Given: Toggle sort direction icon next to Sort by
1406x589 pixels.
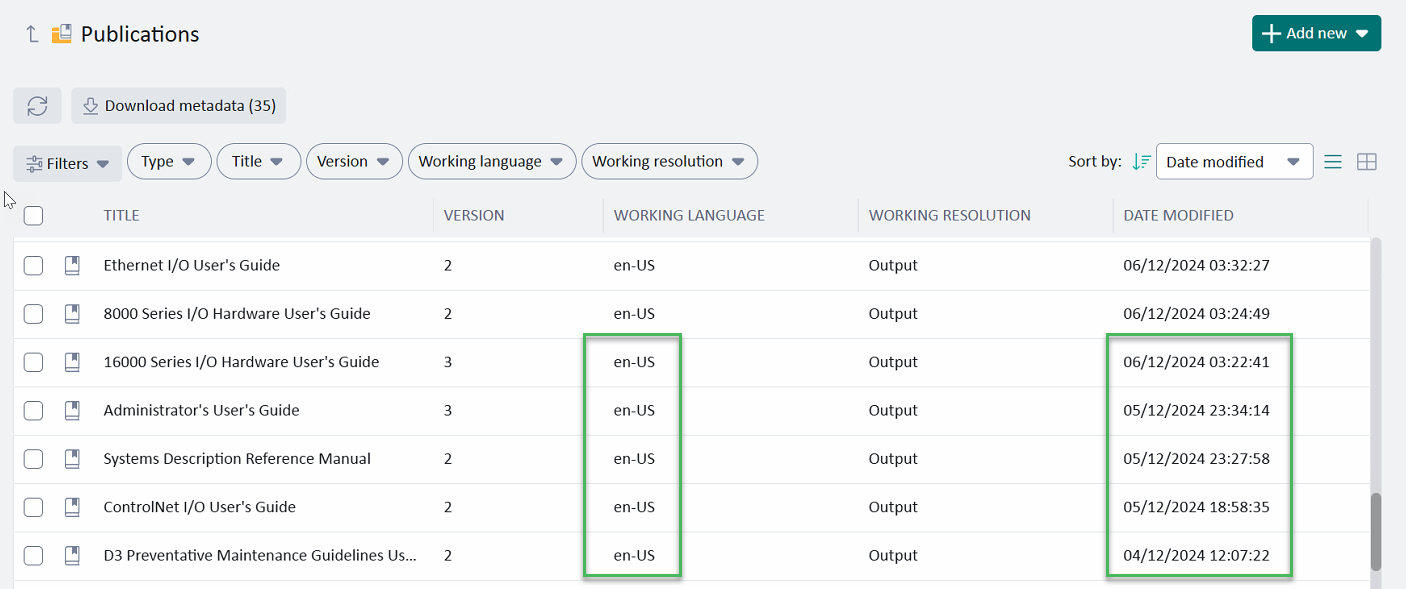Looking at the screenshot, I should 1142,162.
